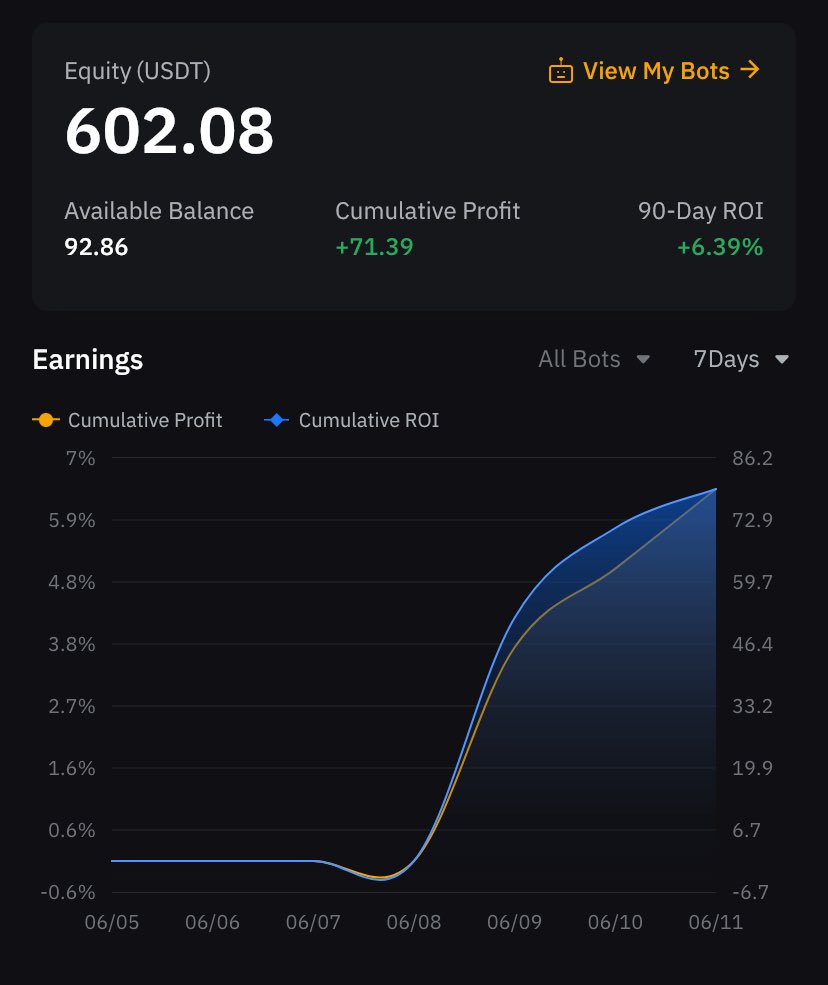Click the equity value 602.08
This screenshot has width=828, height=985.
click(169, 131)
